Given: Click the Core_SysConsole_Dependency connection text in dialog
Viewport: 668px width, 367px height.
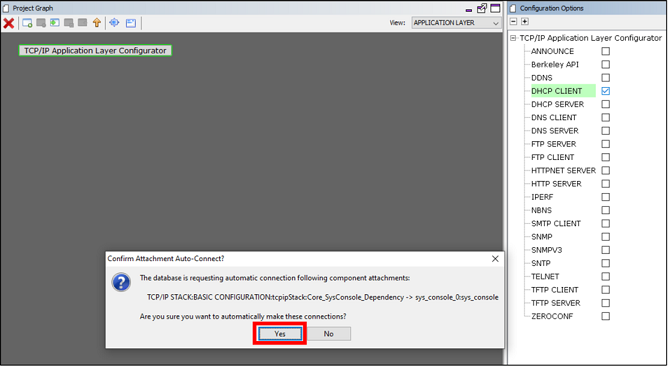Looking at the screenshot, I should 322,297.
